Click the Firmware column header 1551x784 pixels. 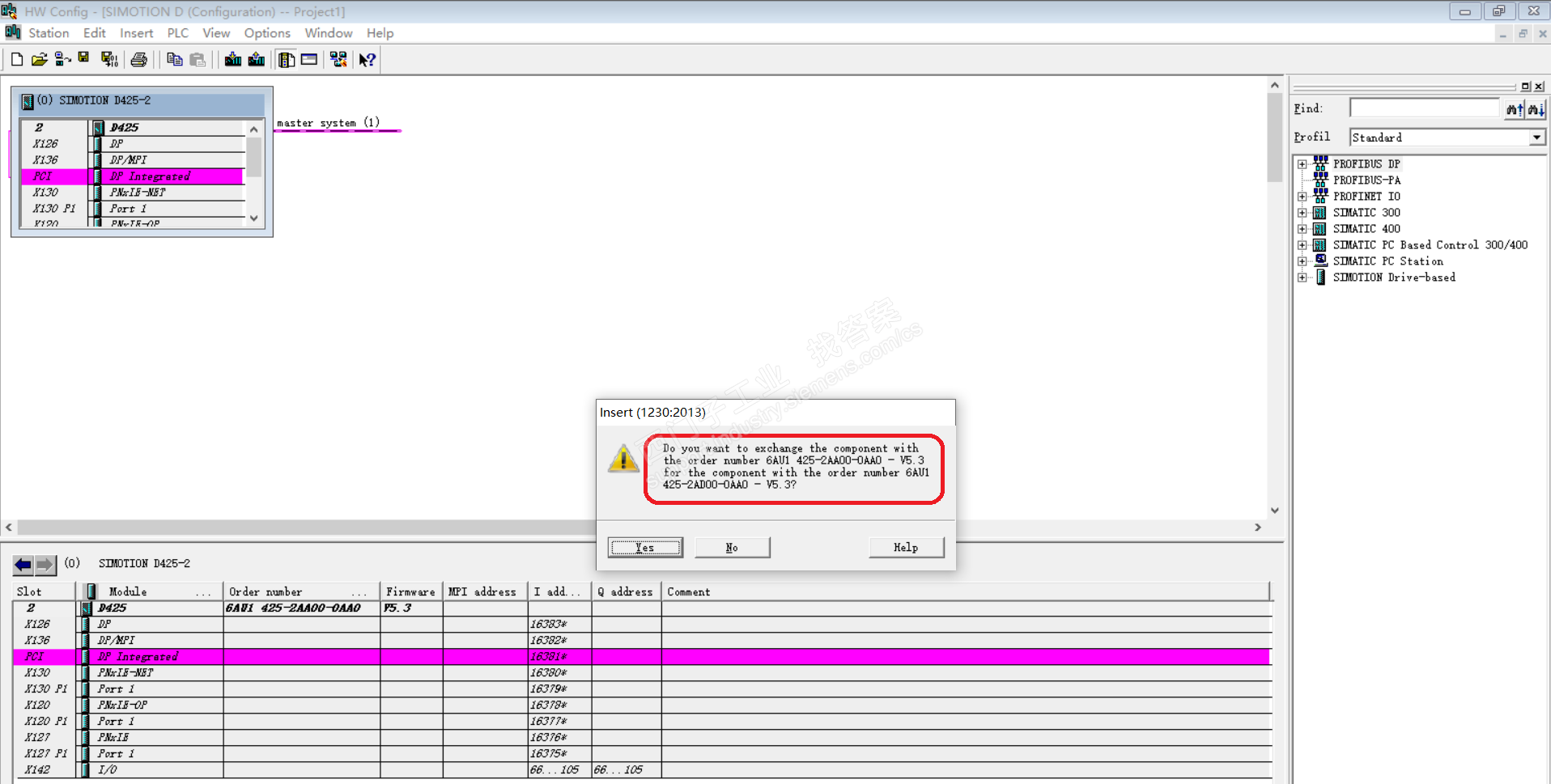pyautogui.click(x=411, y=591)
